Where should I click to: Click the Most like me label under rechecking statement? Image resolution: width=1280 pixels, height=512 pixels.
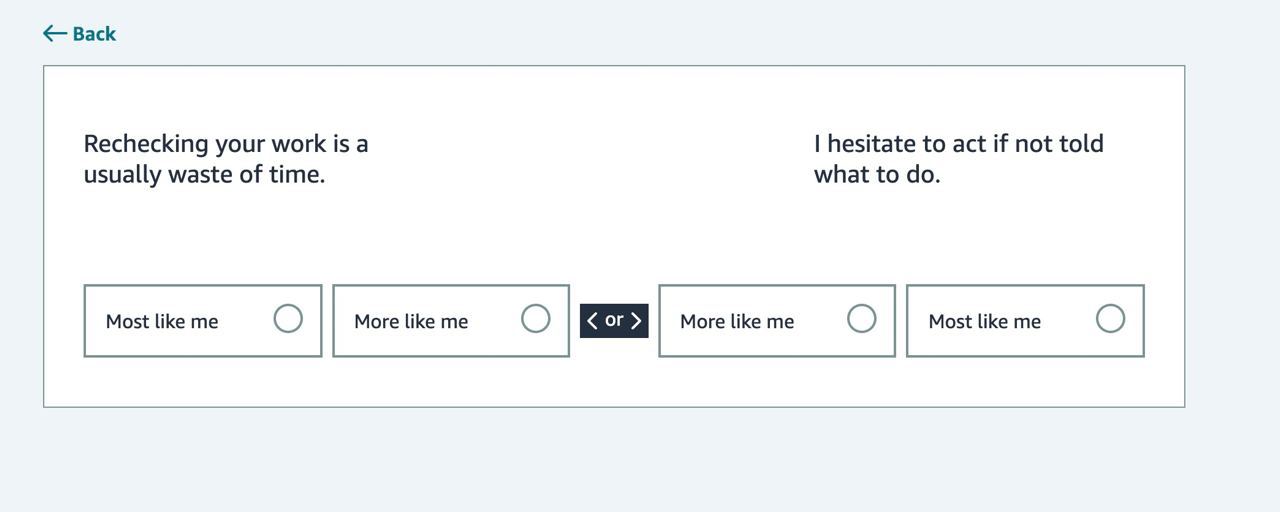coord(162,321)
